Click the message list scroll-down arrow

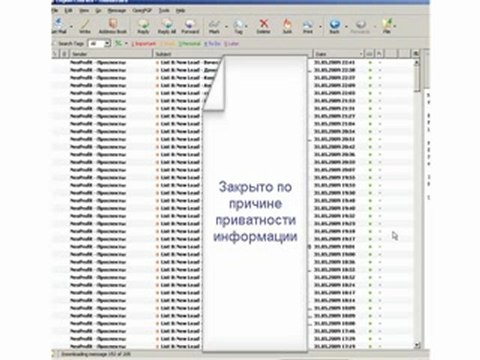click(417, 346)
